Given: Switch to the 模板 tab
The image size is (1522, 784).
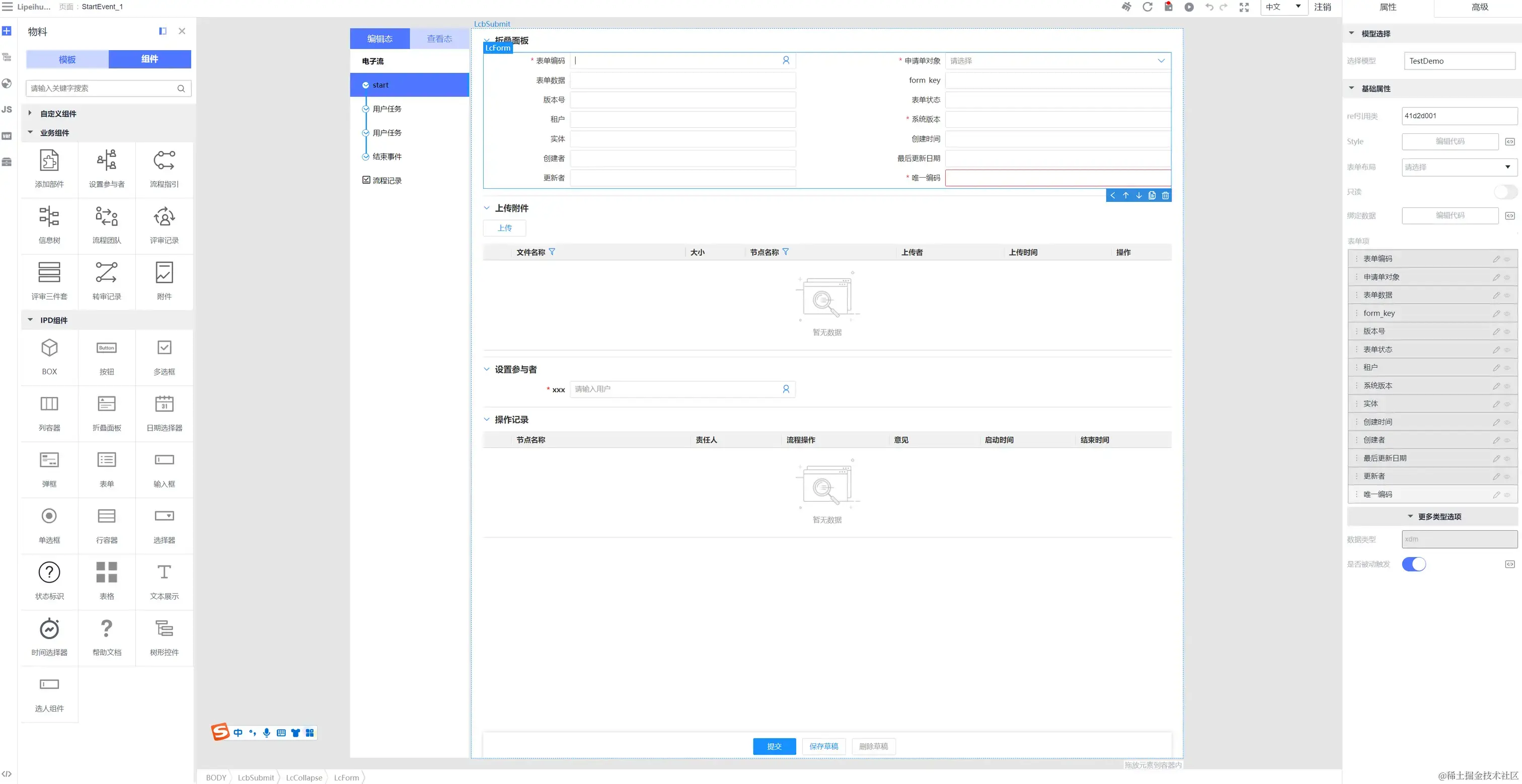Looking at the screenshot, I should point(67,59).
